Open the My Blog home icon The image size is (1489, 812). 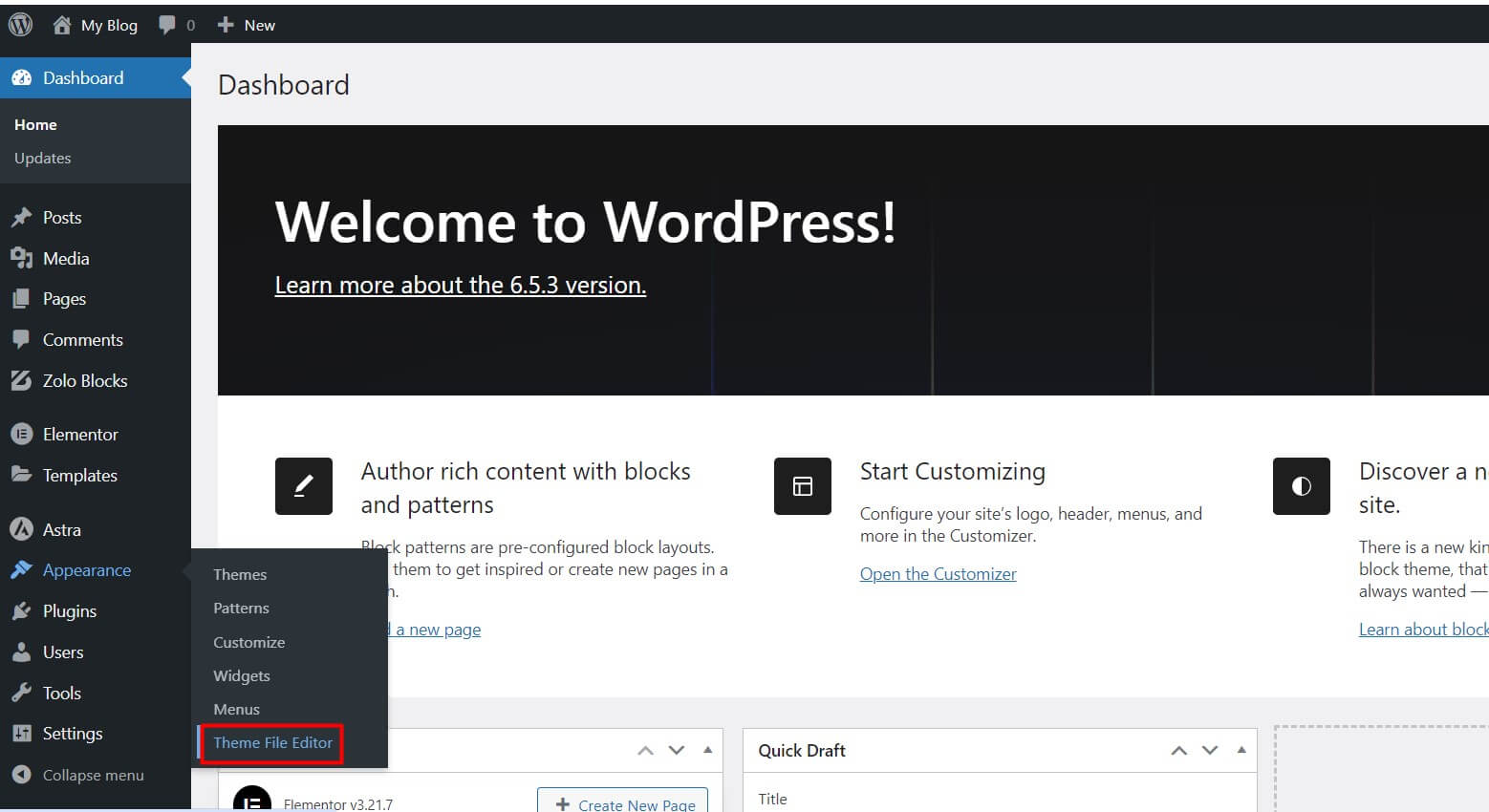click(x=62, y=25)
